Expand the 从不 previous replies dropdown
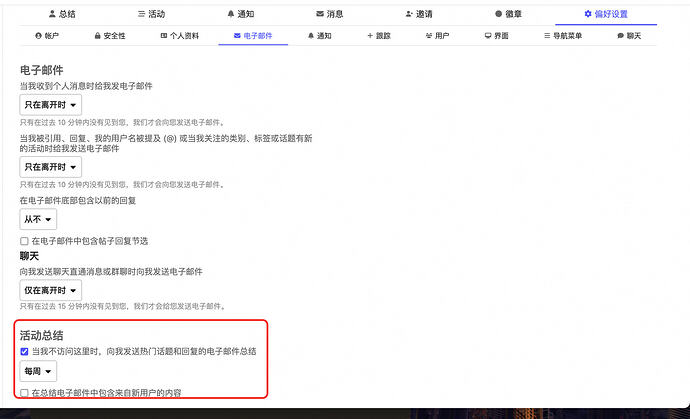The height and width of the screenshot is (419, 690). [38, 218]
